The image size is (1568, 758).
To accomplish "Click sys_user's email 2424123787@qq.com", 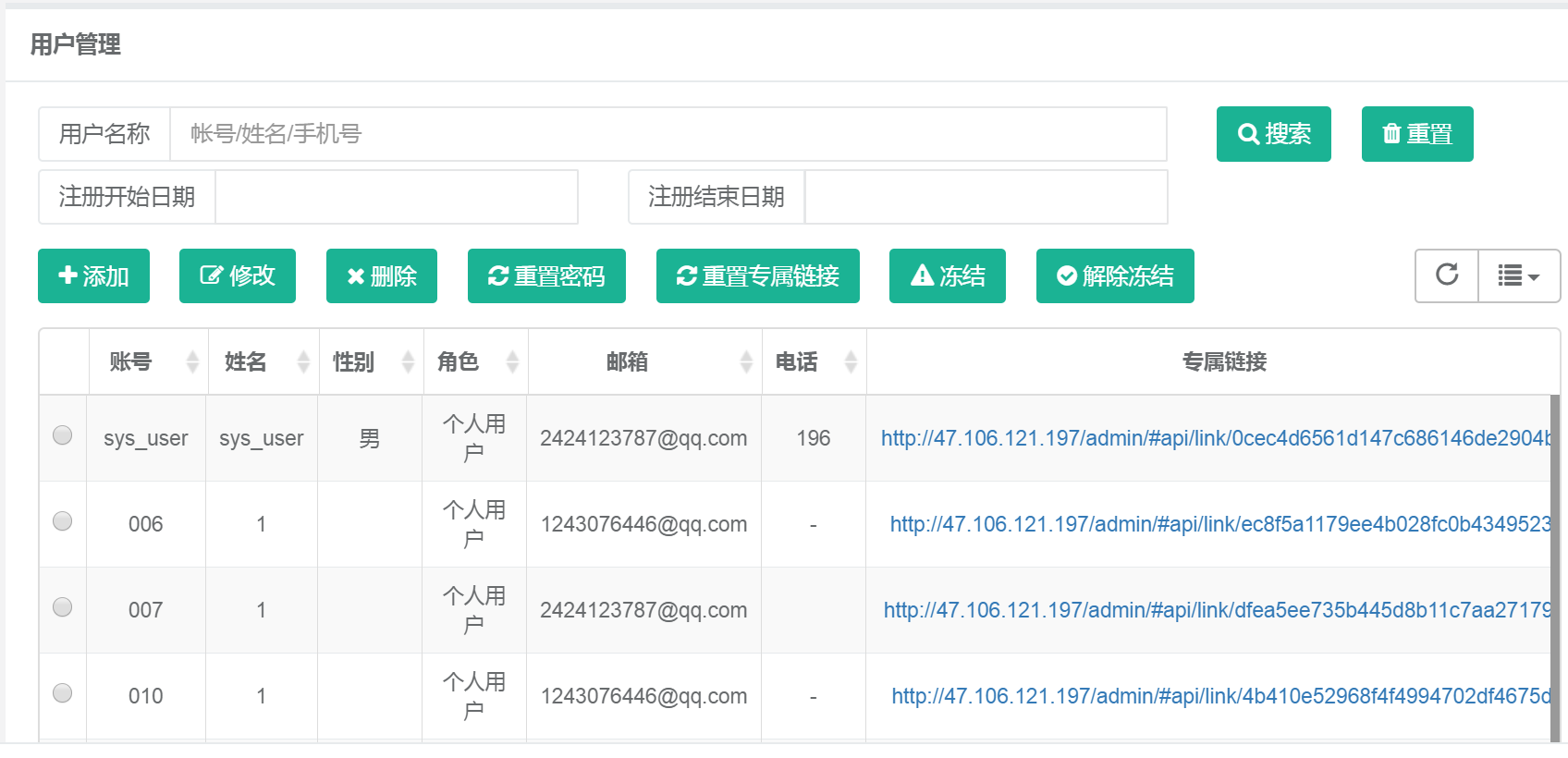I will [x=643, y=438].
